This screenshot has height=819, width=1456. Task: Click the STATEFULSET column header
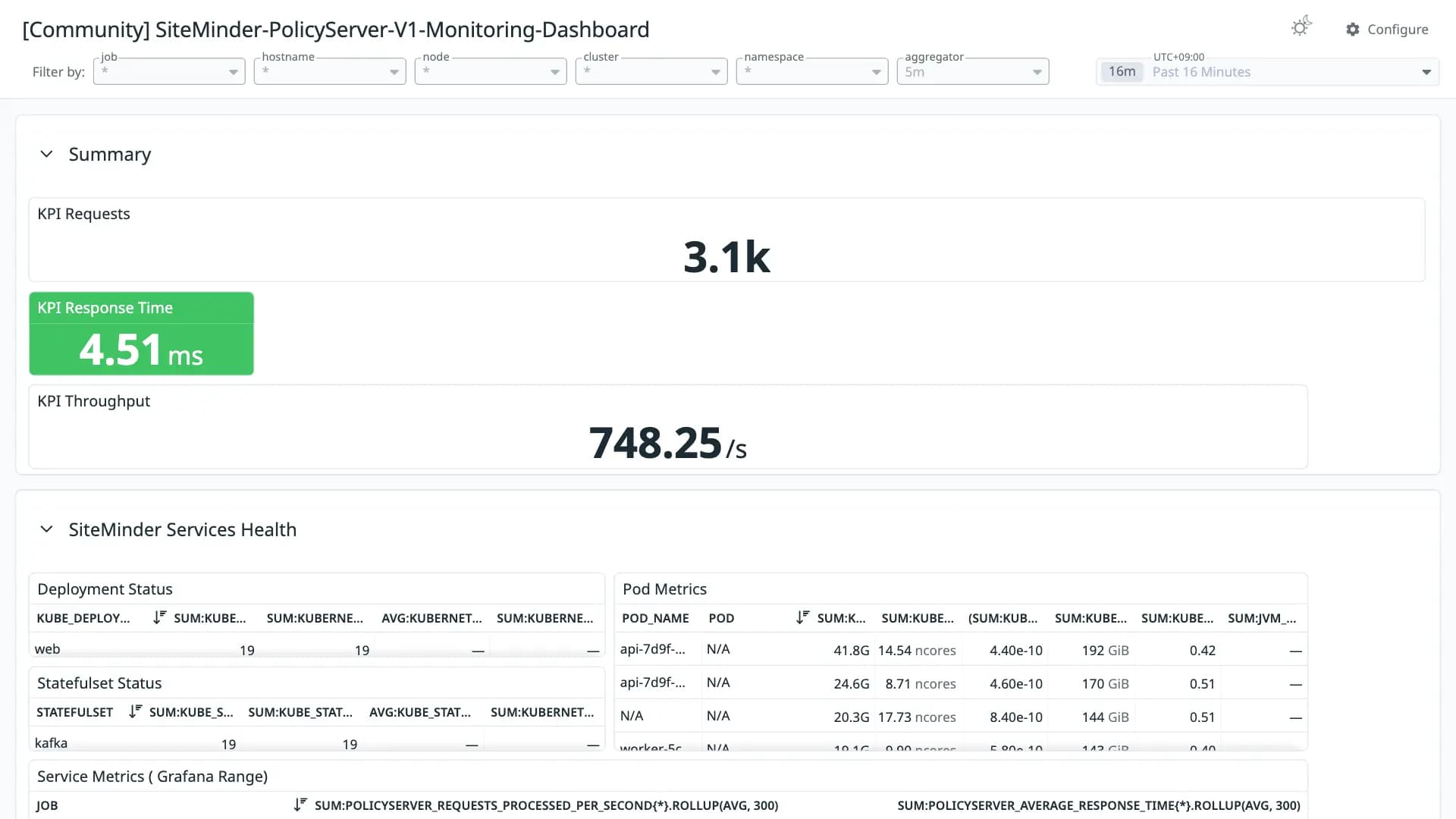[74, 712]
